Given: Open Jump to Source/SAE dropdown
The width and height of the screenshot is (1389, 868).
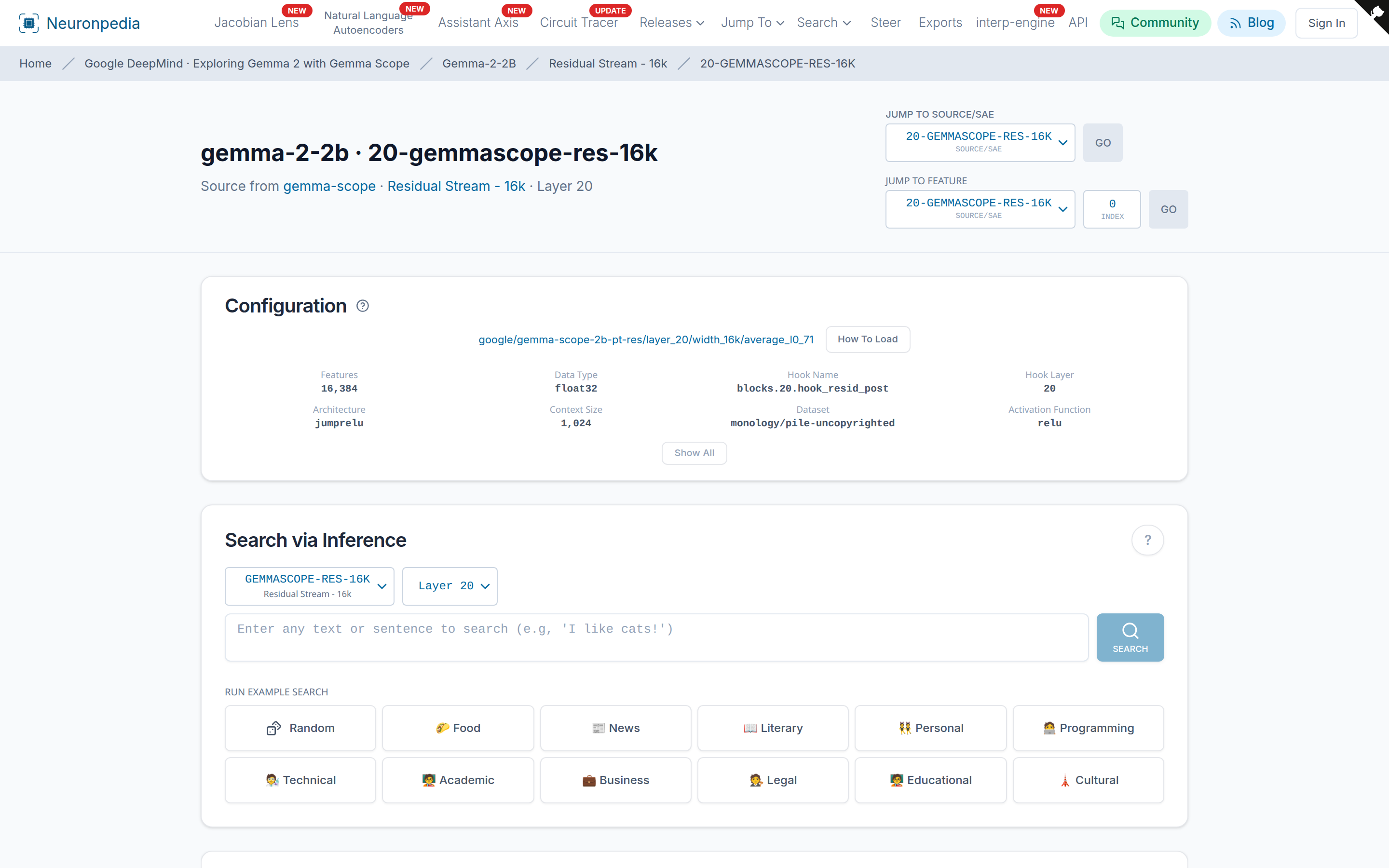Looking at the screenshot, I should (x=980, y=142).
